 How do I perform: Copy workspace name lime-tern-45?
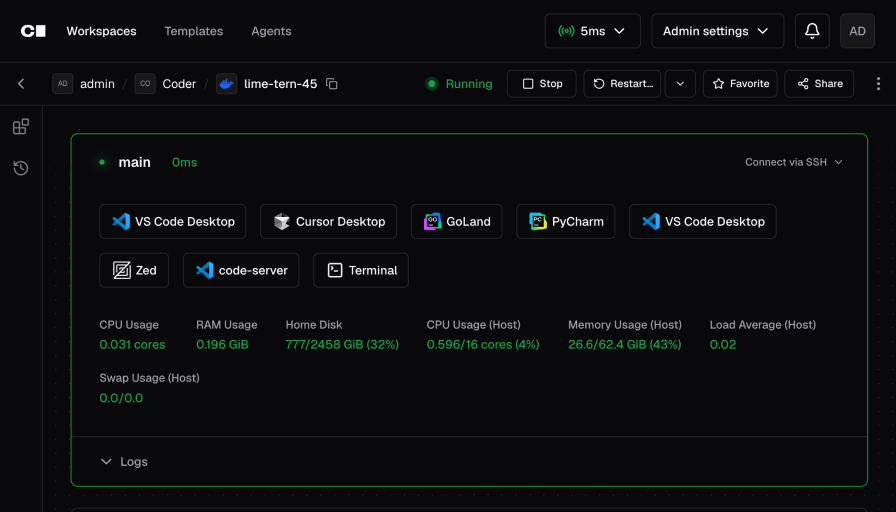pos(331,83)
